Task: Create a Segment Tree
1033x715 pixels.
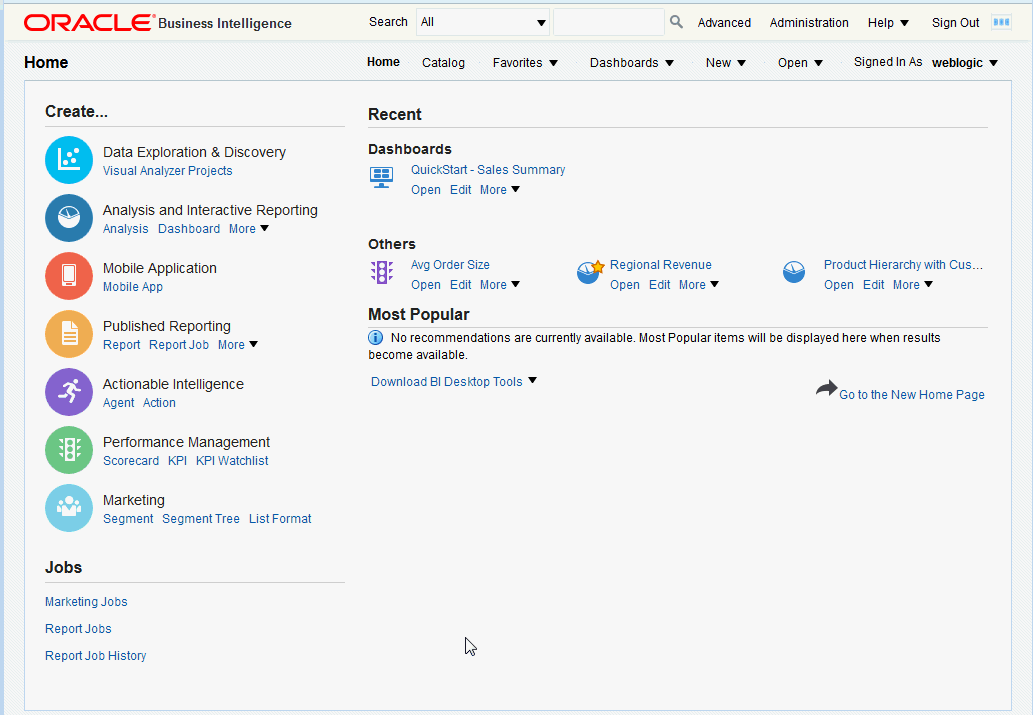Action: (x=201, y=519)
